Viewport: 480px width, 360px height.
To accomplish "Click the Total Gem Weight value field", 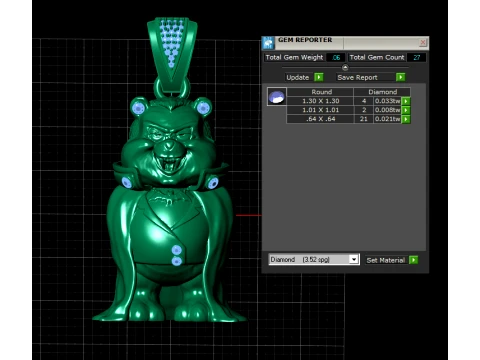I will click(x=335, y=57).
